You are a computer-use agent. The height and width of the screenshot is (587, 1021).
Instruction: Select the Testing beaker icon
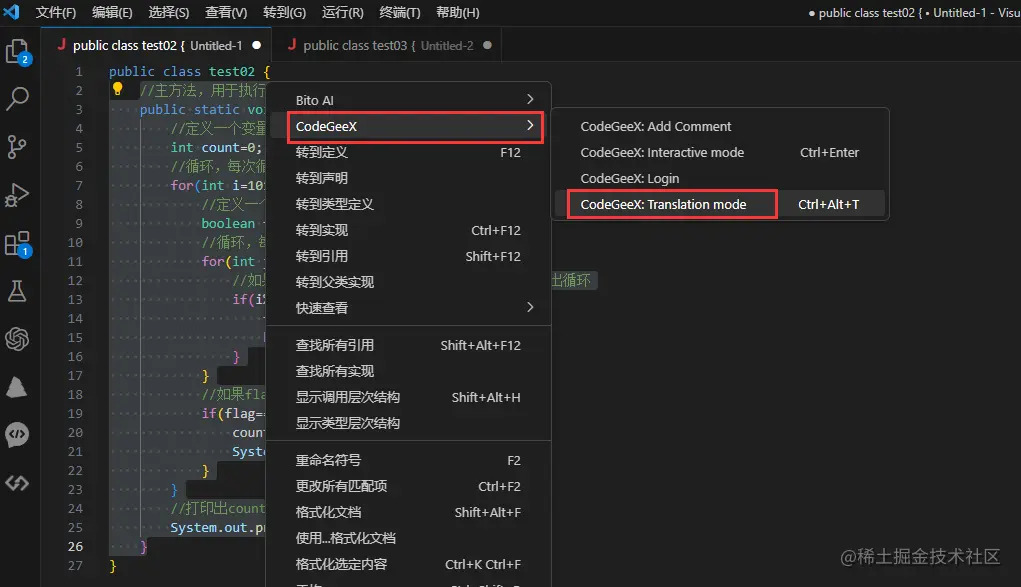(x=20, y=291)
